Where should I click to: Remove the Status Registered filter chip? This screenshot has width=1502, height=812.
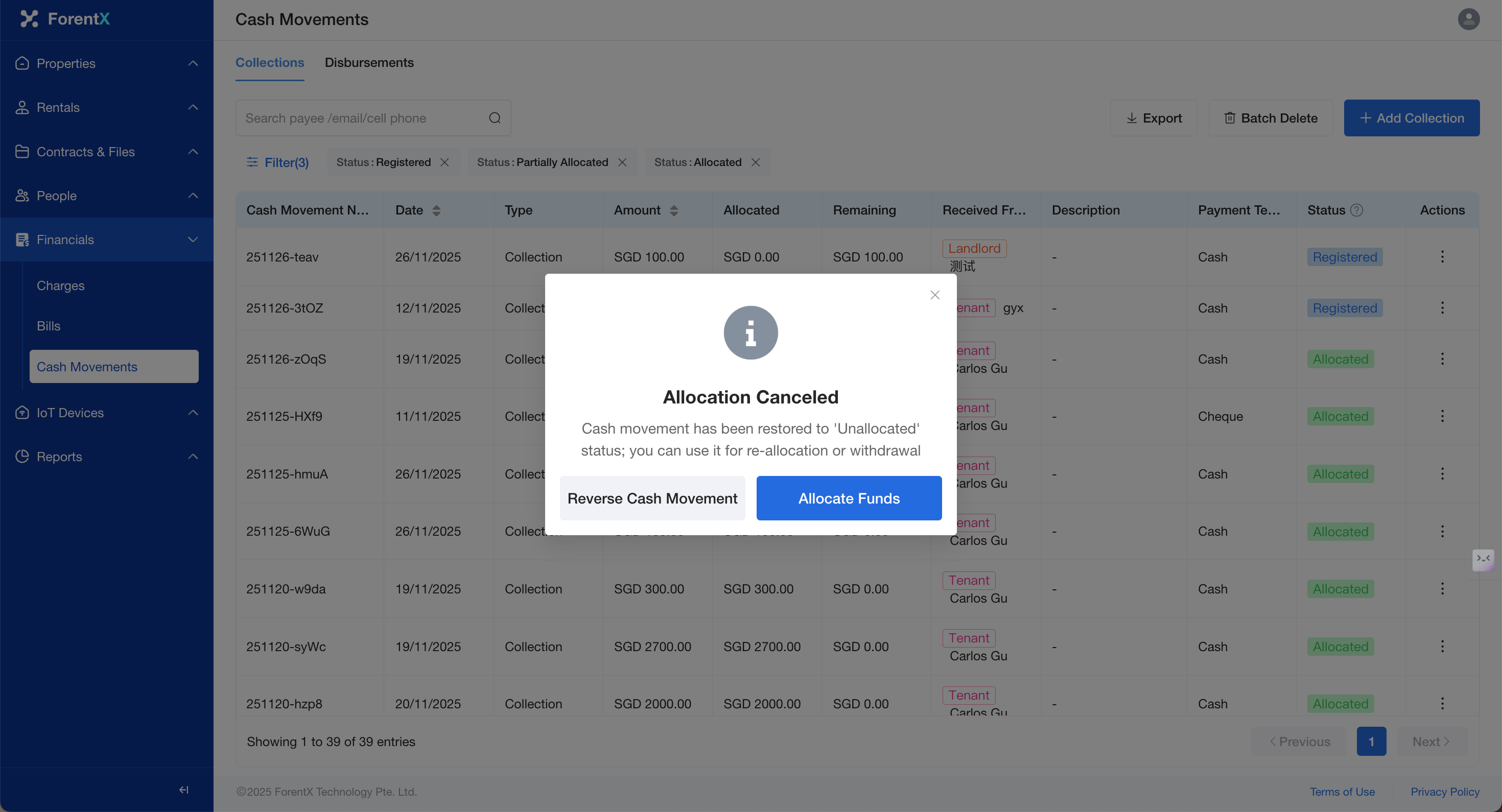pos(445,162)
